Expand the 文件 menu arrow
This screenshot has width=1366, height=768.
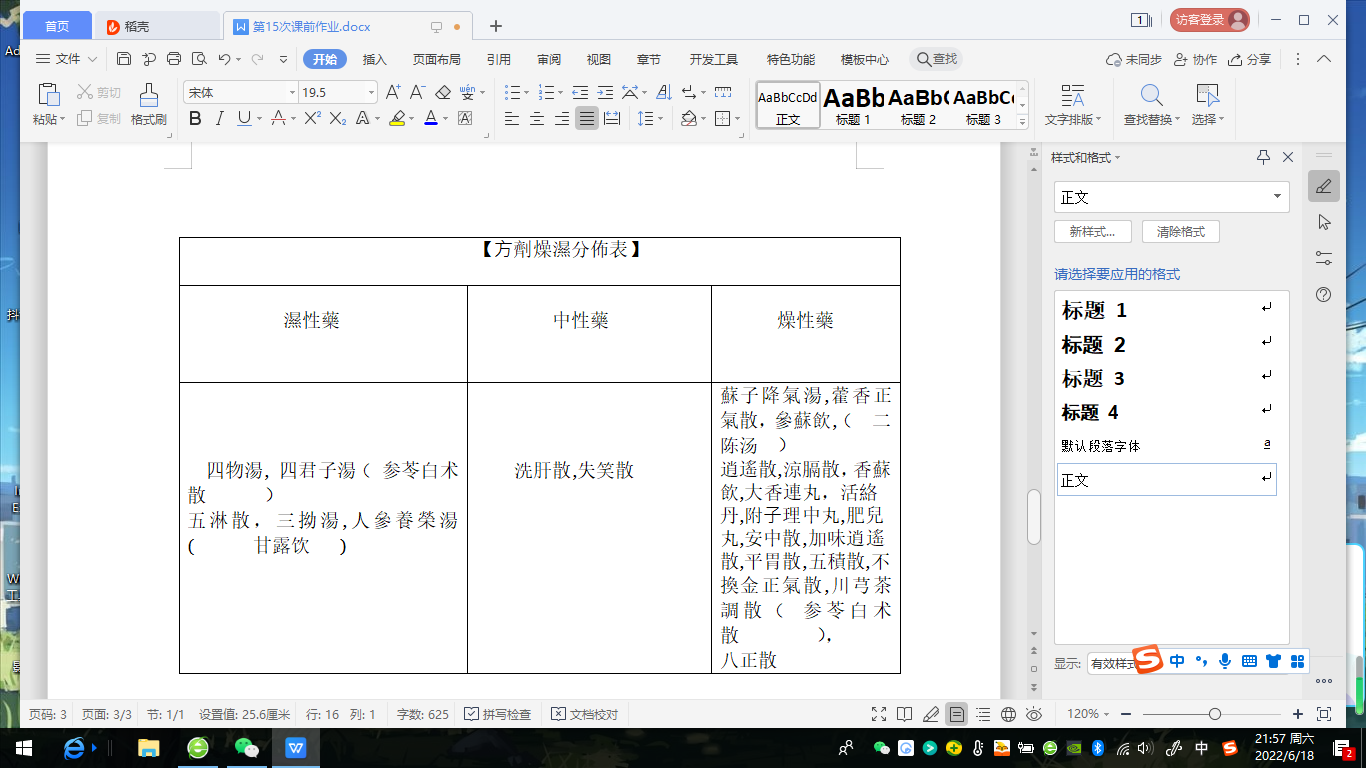tap(93, 59)
